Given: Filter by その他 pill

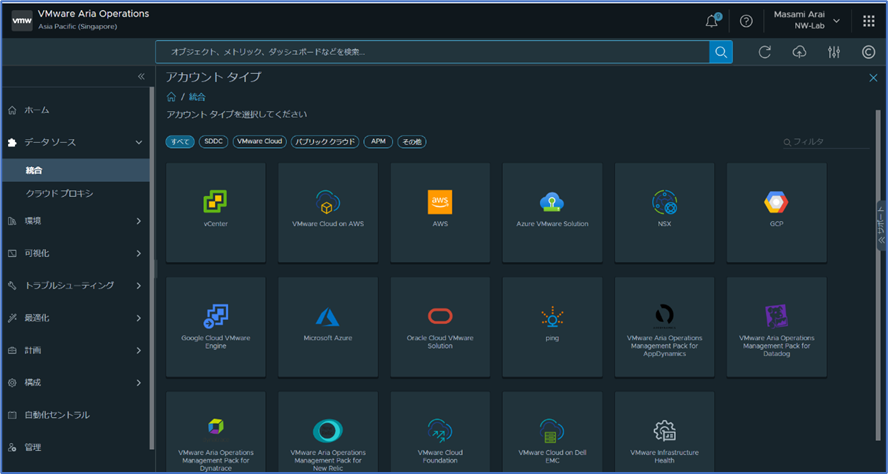Looking at the screenshot, I should click(412, 142).
